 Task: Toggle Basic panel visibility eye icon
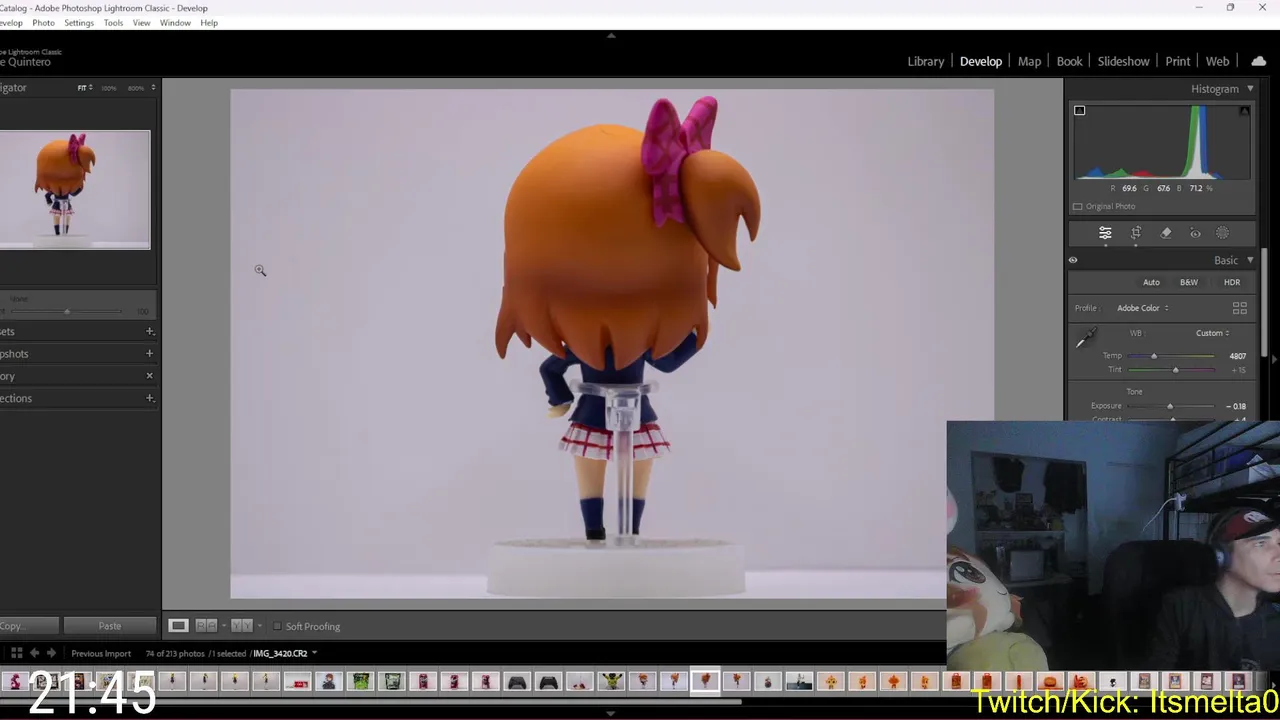click(1073, 260)
